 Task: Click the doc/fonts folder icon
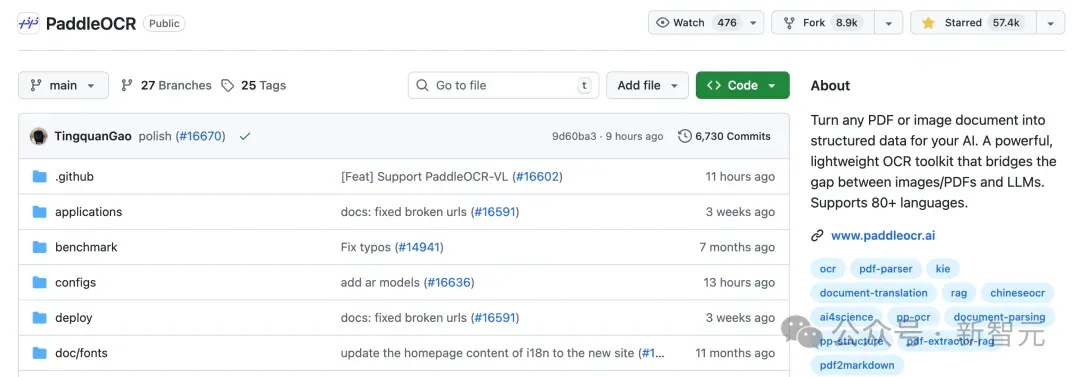tap(39, 354)
